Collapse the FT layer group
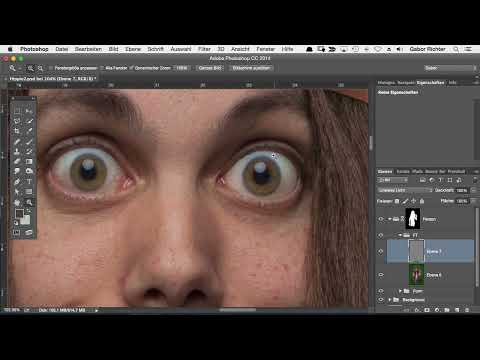Screen dimensions: 480x360 400,235
